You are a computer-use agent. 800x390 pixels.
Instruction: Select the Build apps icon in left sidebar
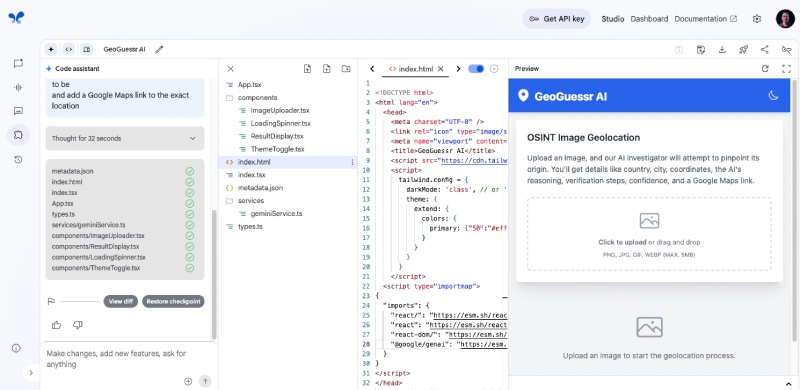click(18, 135)
